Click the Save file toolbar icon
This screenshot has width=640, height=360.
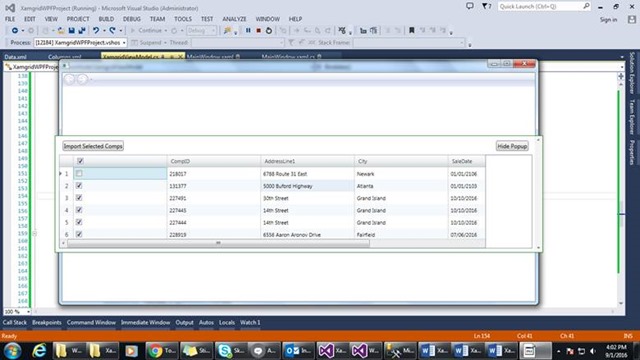pos(71,31)
